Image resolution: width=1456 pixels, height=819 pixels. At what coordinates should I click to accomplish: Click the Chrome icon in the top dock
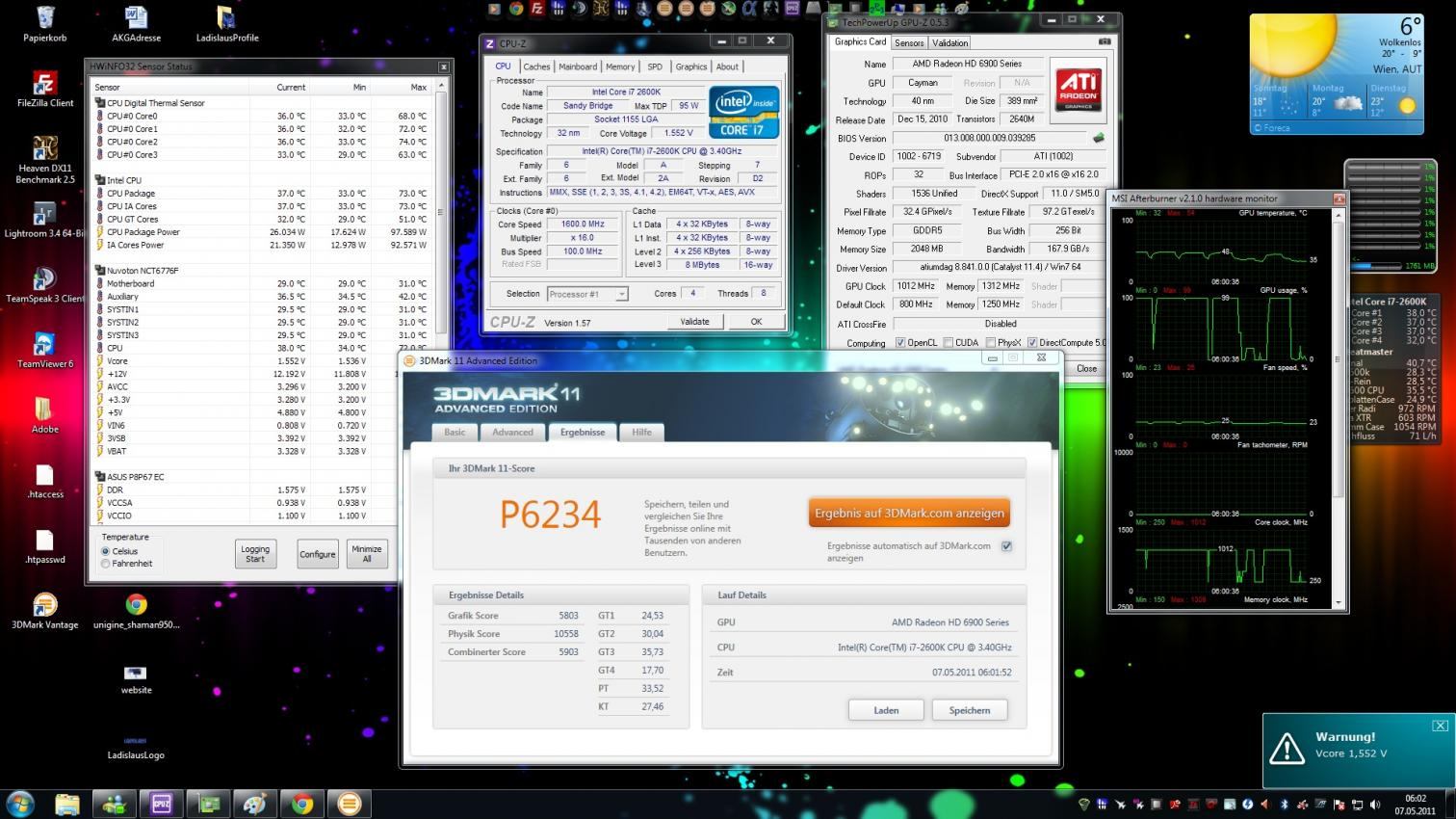coord(516,9)
